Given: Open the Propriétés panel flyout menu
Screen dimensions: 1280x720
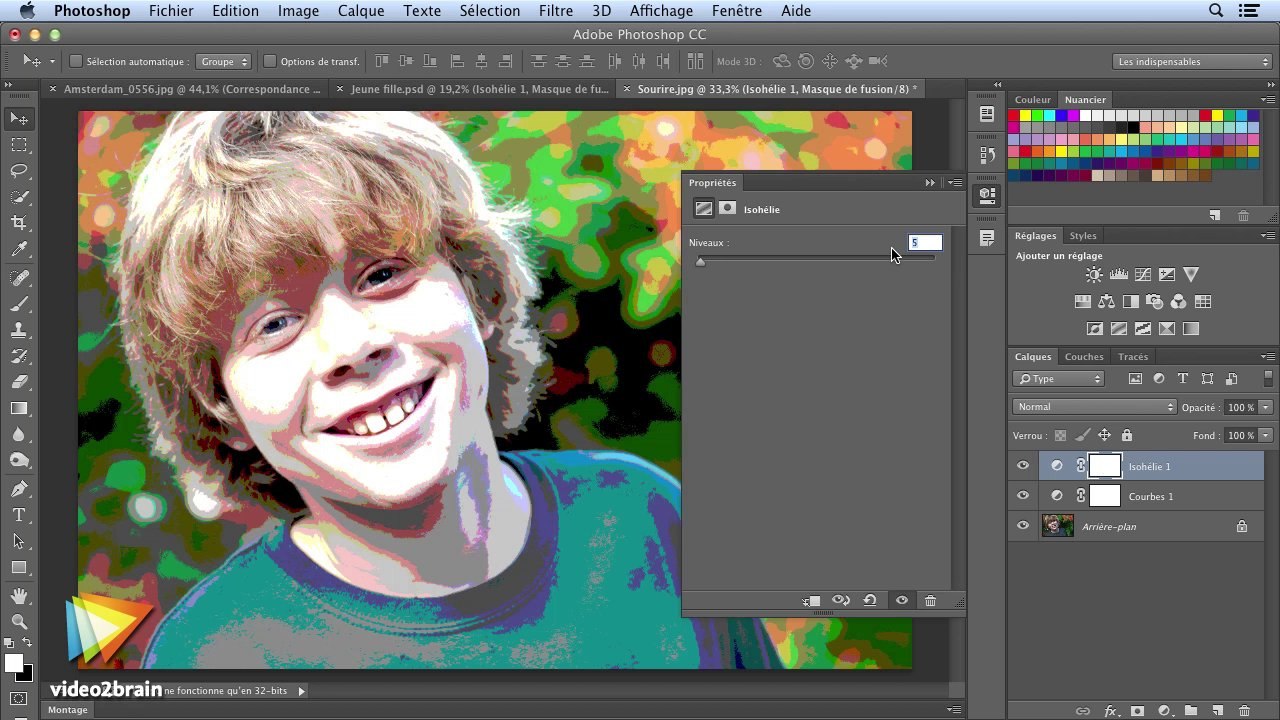Looking at the screenshot, I should (x=955, y=183).
